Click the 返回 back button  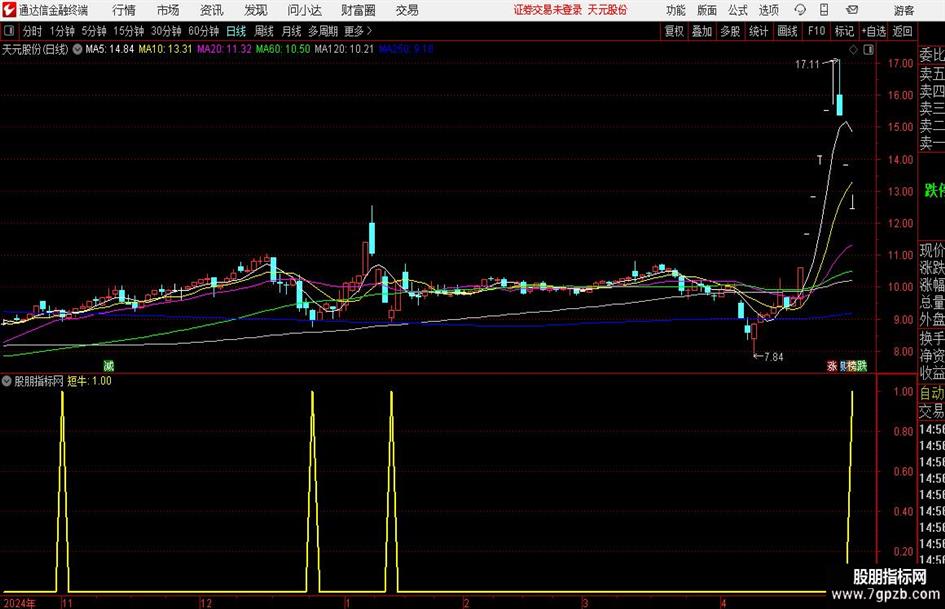[902, 31]
